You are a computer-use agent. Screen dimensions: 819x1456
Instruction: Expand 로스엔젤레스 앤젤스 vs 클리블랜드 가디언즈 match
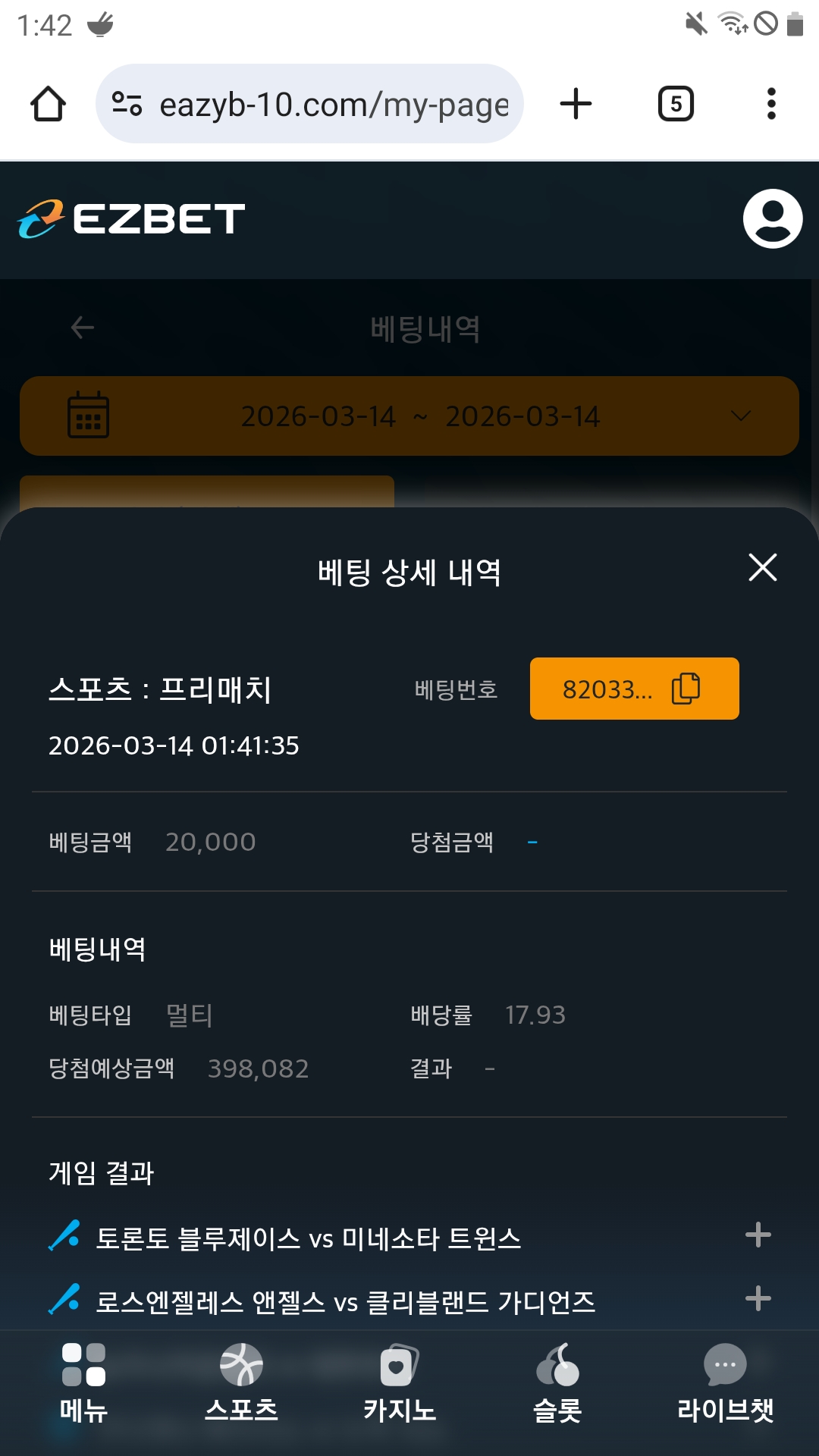tap(758, 1299)
